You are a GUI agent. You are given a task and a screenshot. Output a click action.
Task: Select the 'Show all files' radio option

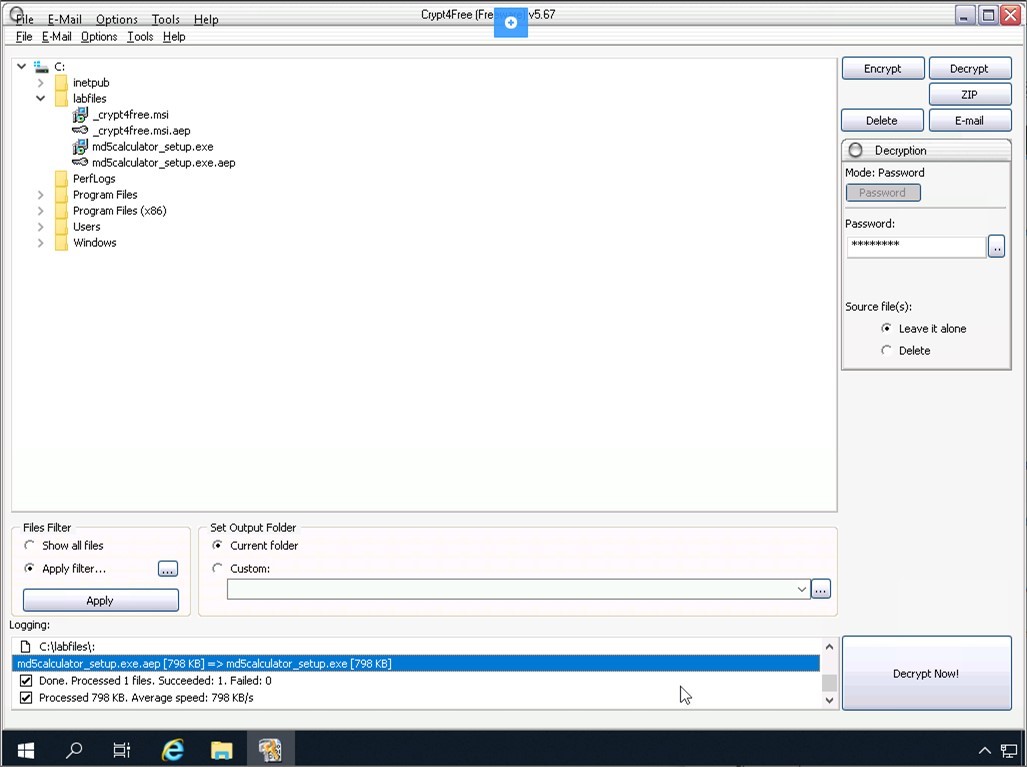coord(30,546)
